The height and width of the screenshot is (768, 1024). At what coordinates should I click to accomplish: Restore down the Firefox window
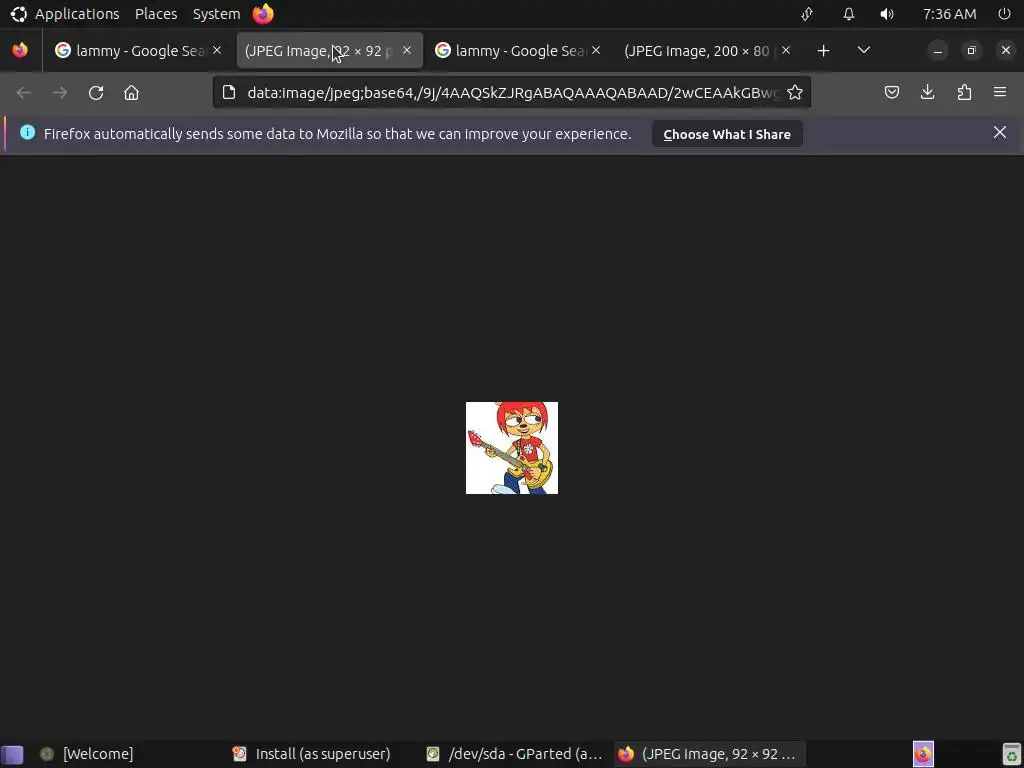(x=971, y=50)
